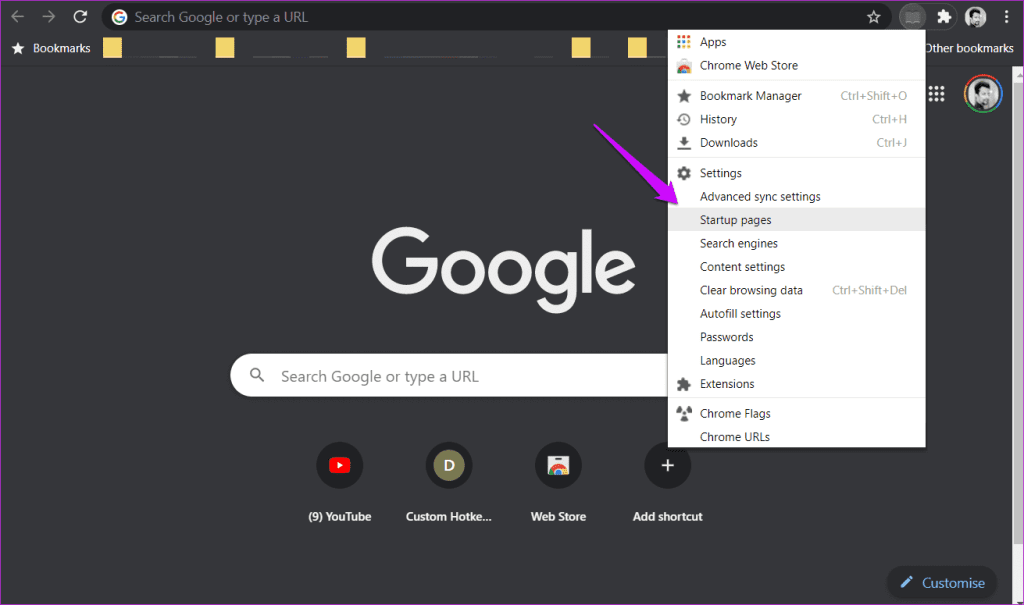Open the Custom Hotke shortcut
The width and height of the screenshot is (1024, 605).
pos(448,464)
